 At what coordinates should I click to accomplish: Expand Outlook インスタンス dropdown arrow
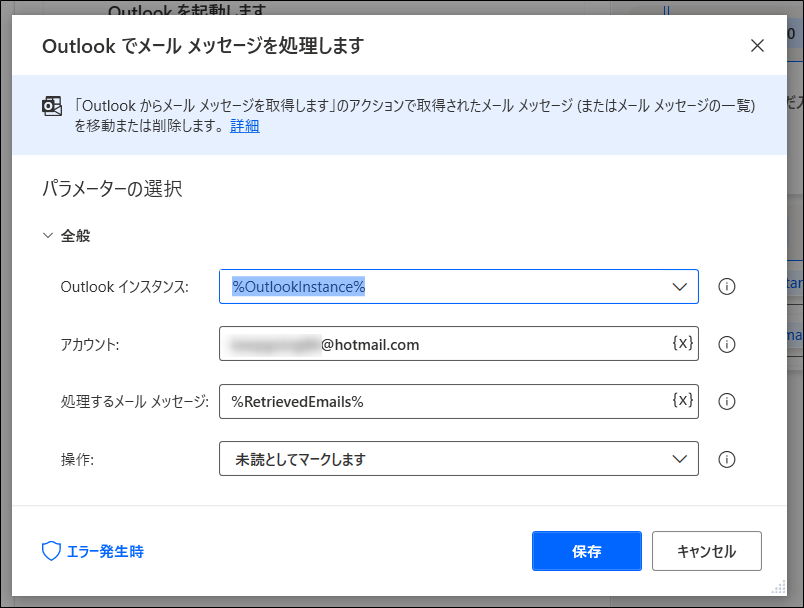(679, 287)
